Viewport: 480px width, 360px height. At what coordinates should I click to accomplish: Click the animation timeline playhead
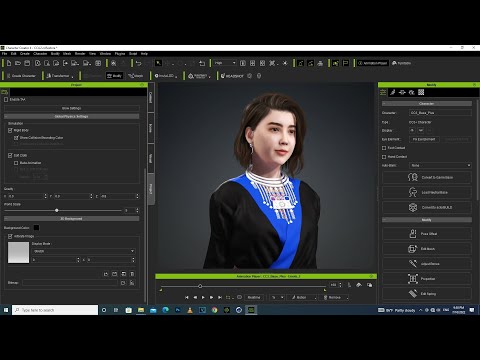click(x=200, y=286)
